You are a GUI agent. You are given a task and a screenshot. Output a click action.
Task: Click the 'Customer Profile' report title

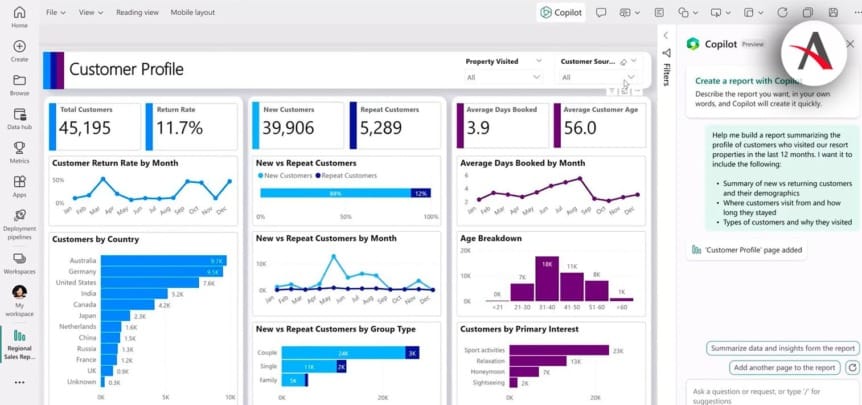(x=126, y=70)
